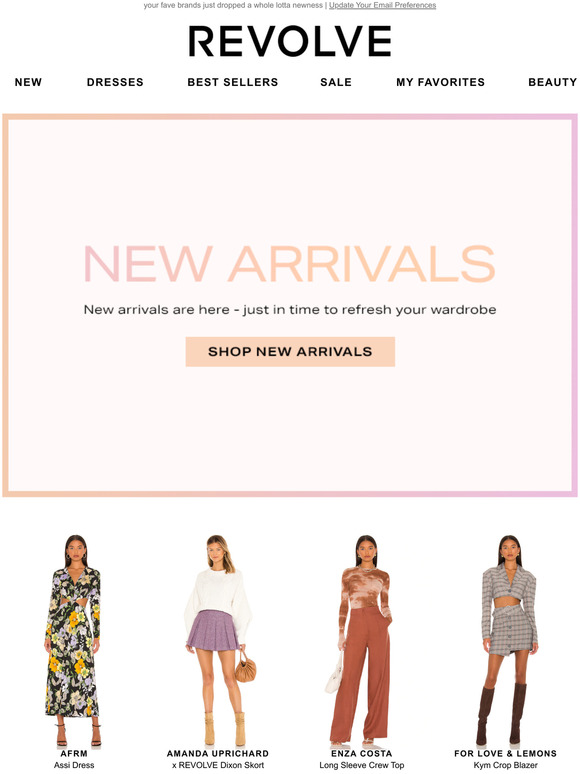The height and width of the screenshot is (774, 580).
Task: Open the AFRM floral dress photo
Action: (74, 640)
